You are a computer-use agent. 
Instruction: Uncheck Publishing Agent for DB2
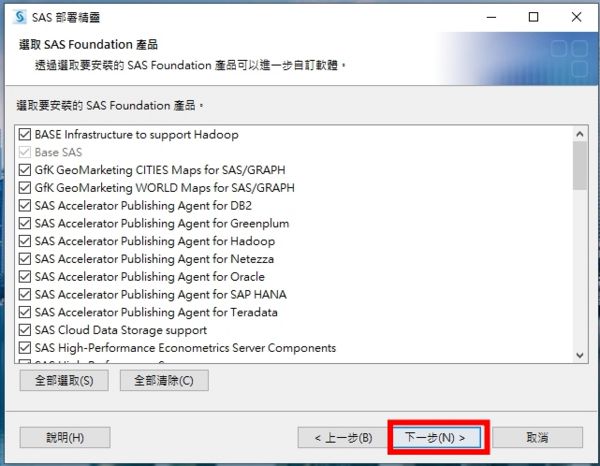pos(26,206)
